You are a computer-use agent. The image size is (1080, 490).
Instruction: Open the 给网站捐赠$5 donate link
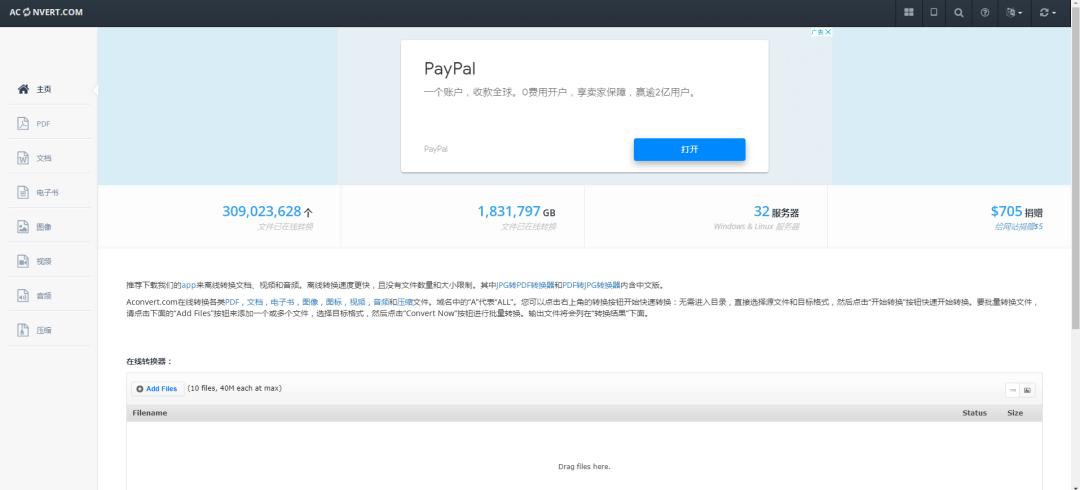(1019, 227)
